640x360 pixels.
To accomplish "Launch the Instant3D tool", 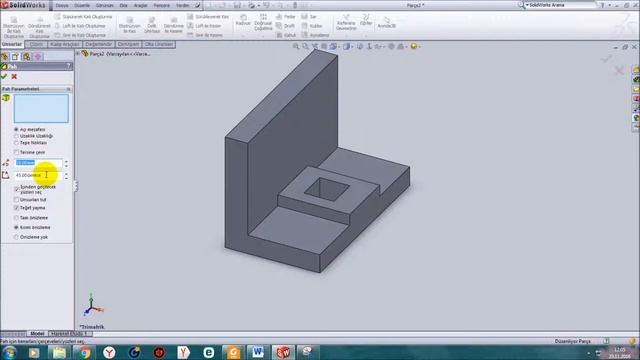I will coord(386,22).
